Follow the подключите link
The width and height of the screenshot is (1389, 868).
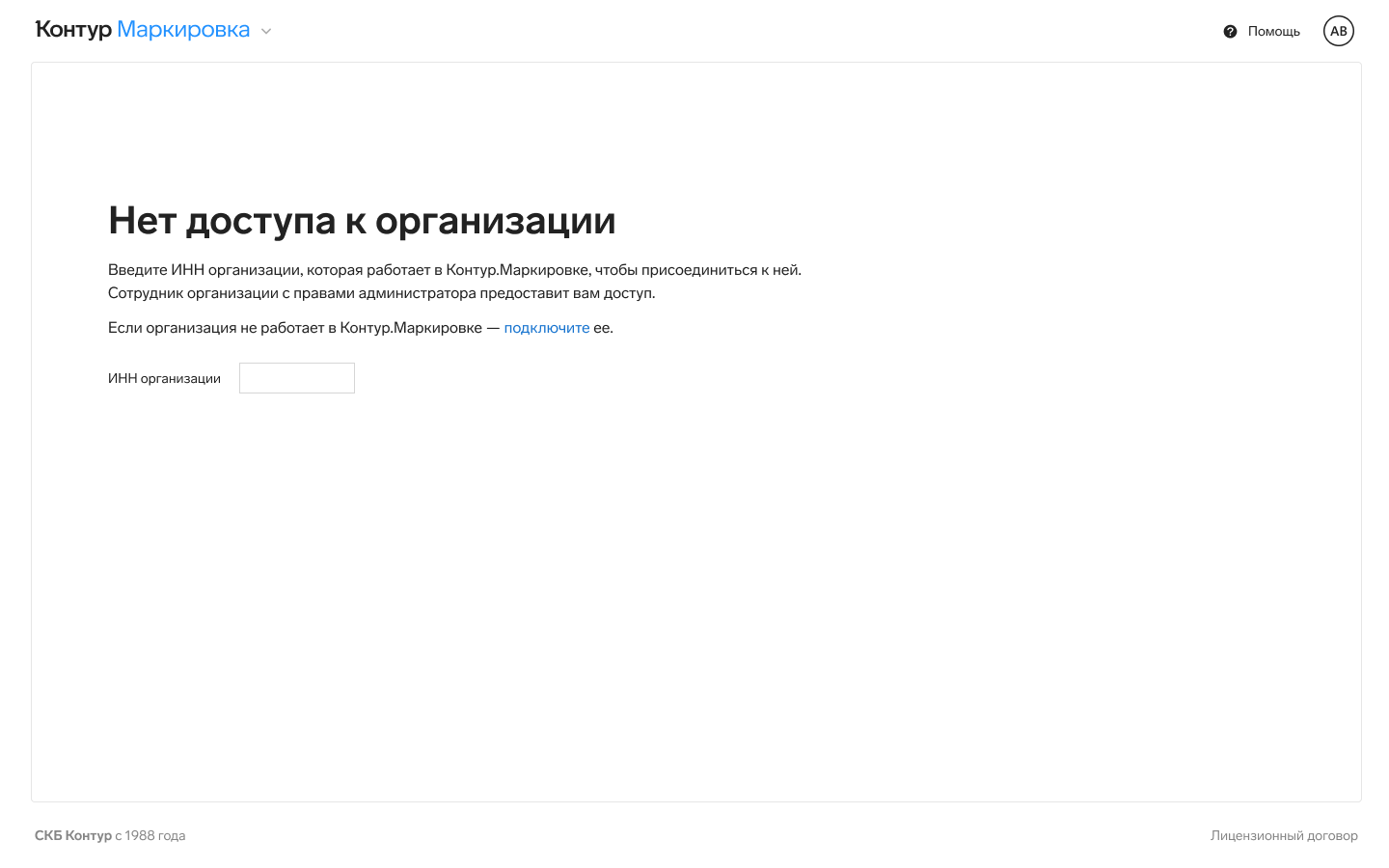coord(547,328)
